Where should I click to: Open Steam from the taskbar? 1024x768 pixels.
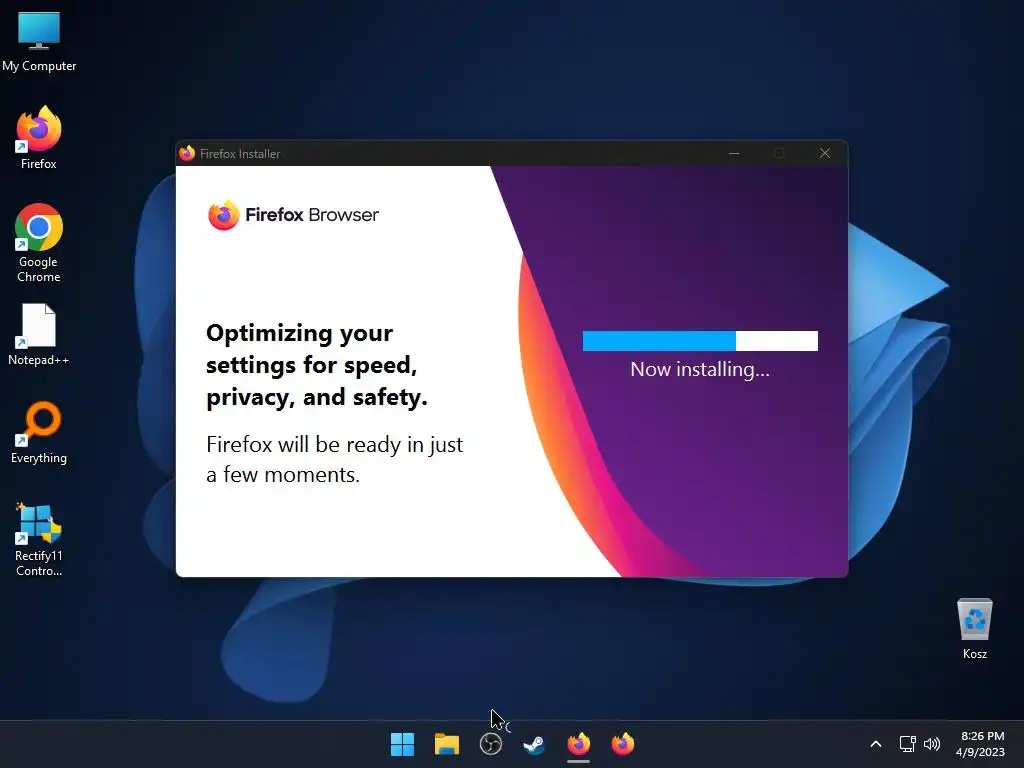[x=534, y=744]
